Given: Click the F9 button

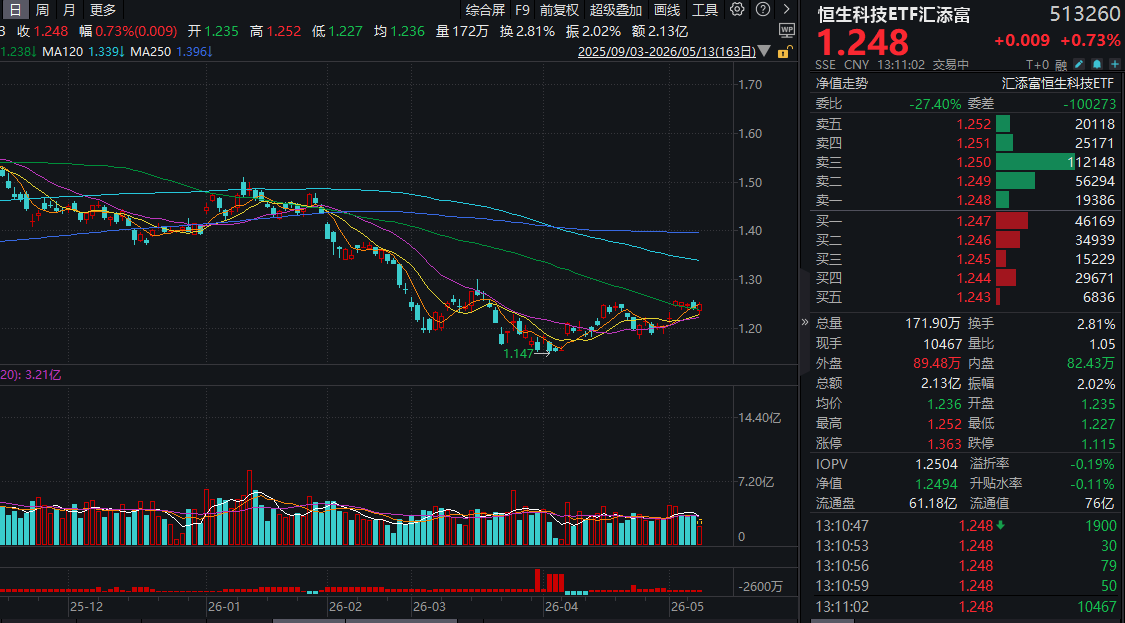Looking at the screenshot, I should pos(522,10).
